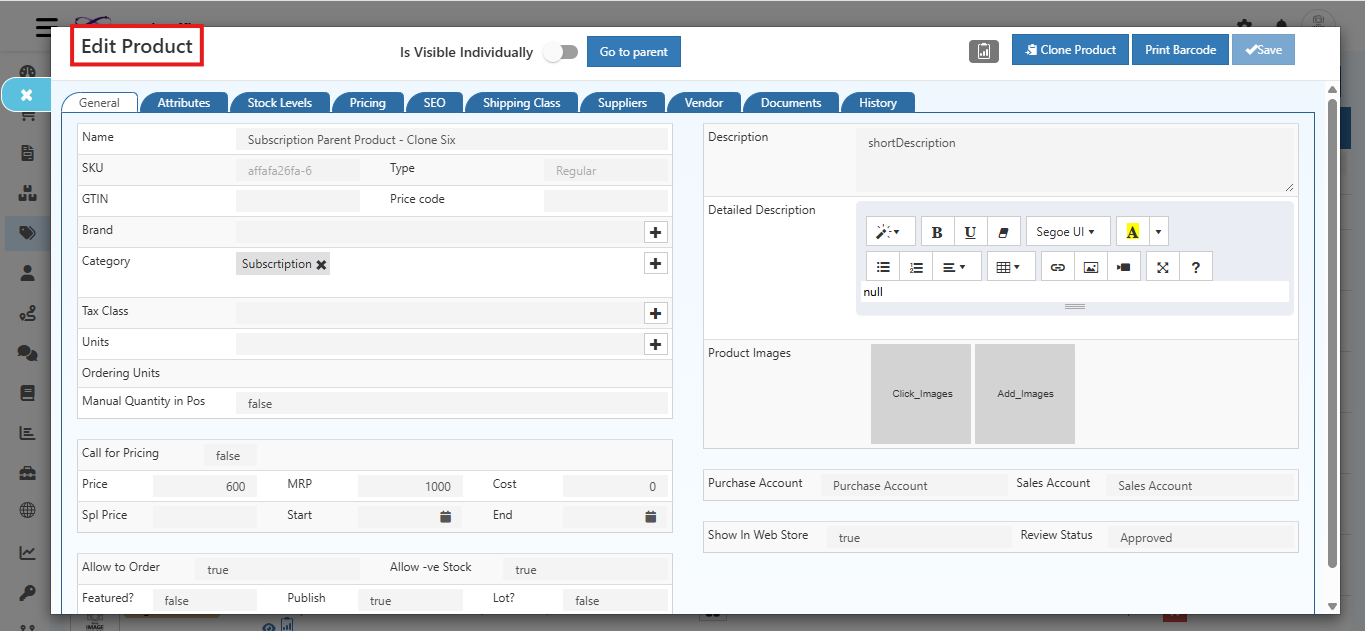
Task: Create a bulleted list in the editor
Action: [883, 266]
